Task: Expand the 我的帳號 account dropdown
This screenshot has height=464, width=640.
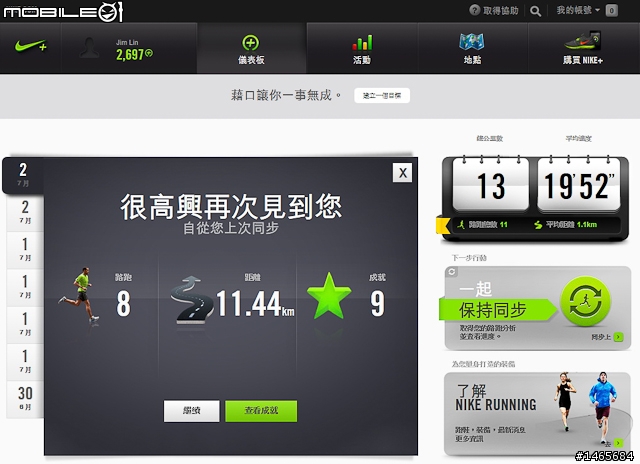Action: pyautogui.click(x=578, y=10)
